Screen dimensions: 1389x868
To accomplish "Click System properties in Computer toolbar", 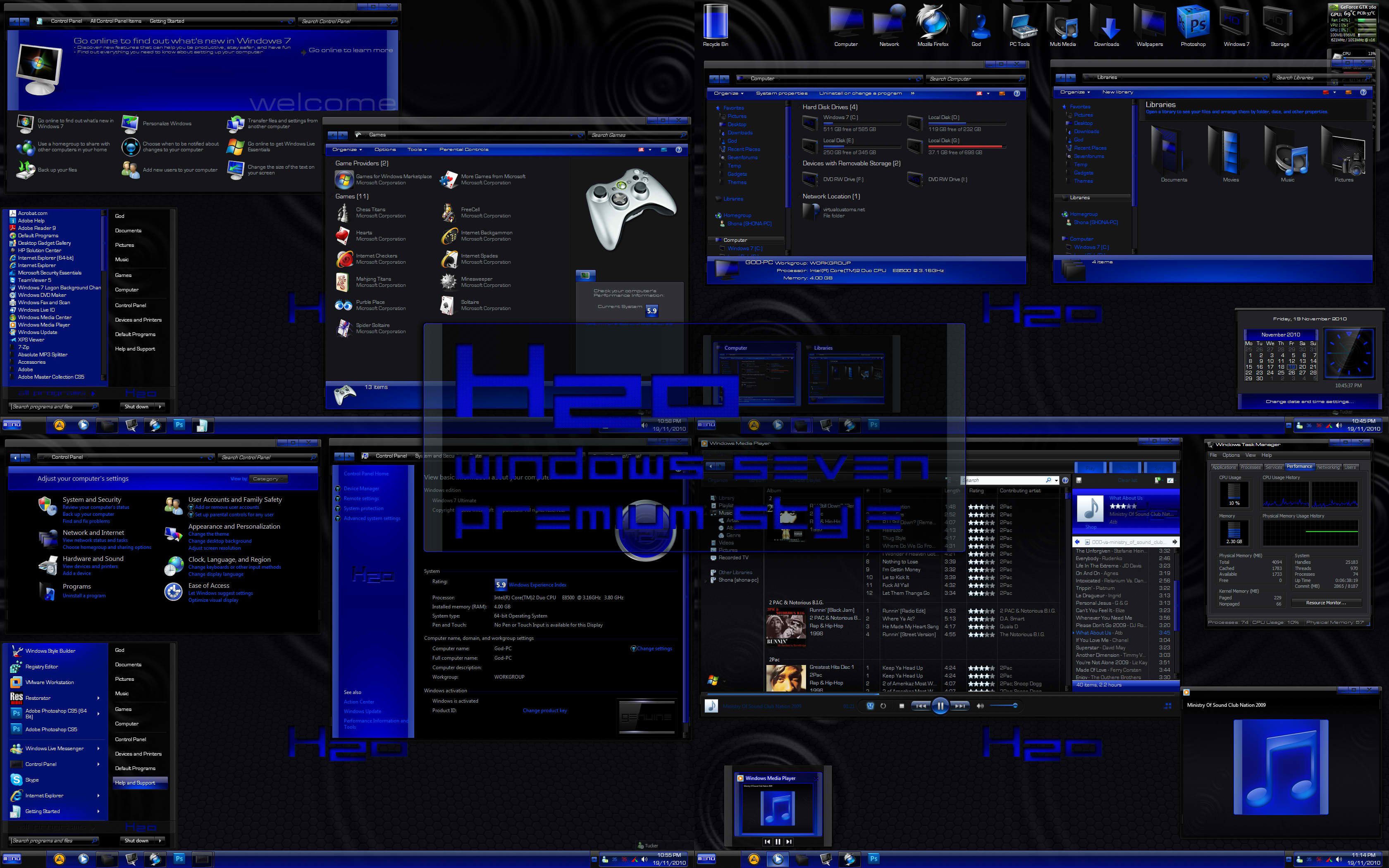I will (781, 93).
